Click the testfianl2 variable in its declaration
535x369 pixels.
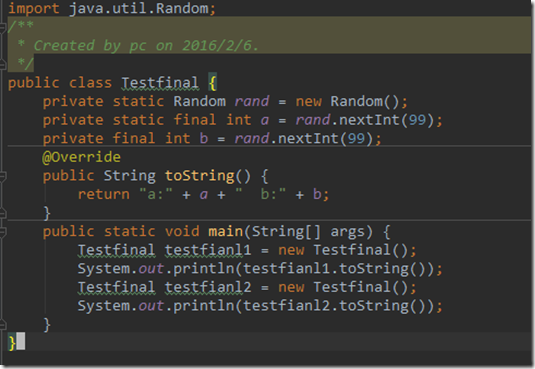coord(208,287)
